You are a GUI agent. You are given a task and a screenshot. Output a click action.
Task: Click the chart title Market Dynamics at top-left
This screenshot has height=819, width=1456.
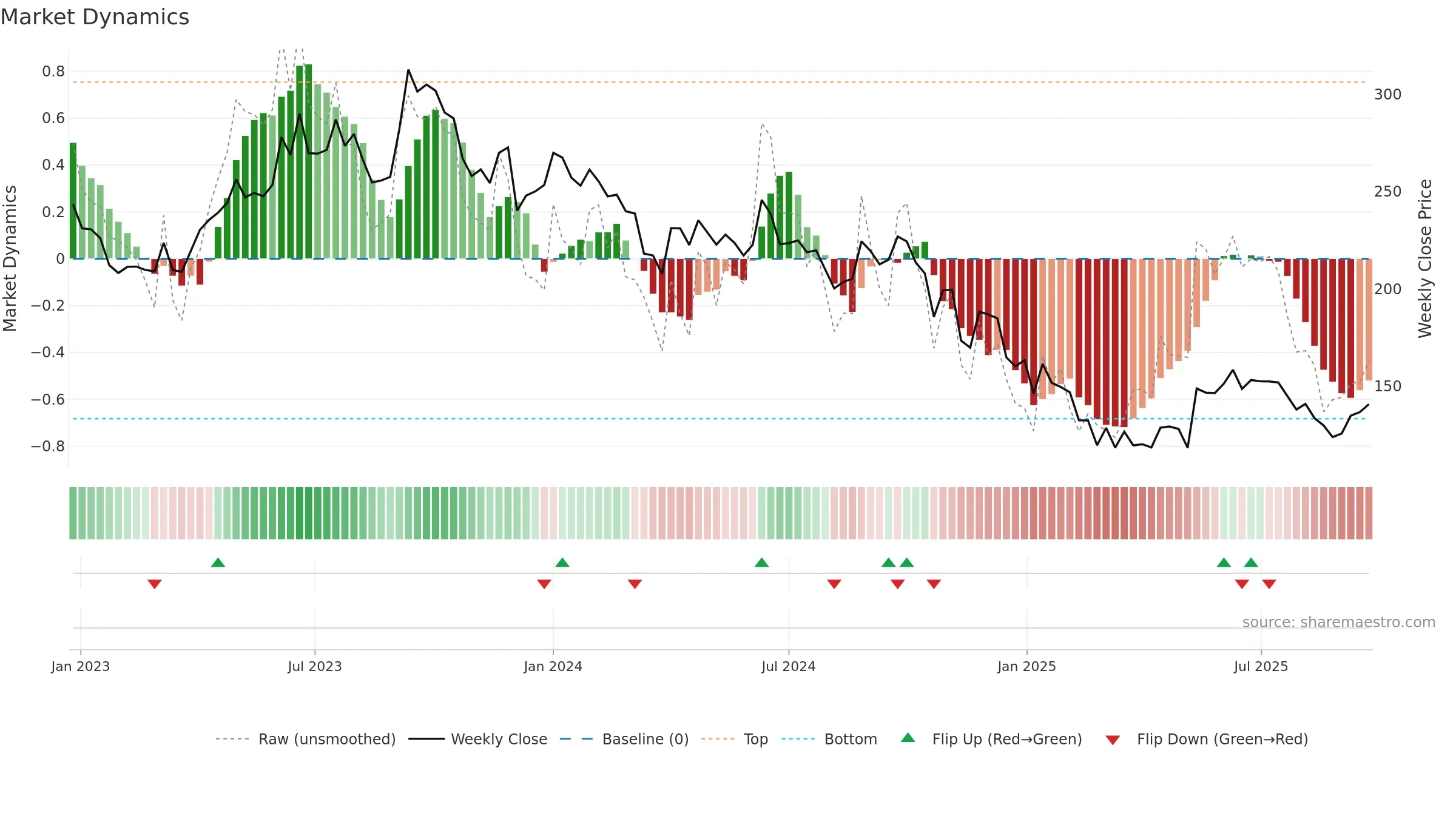(x=95, y=17)
